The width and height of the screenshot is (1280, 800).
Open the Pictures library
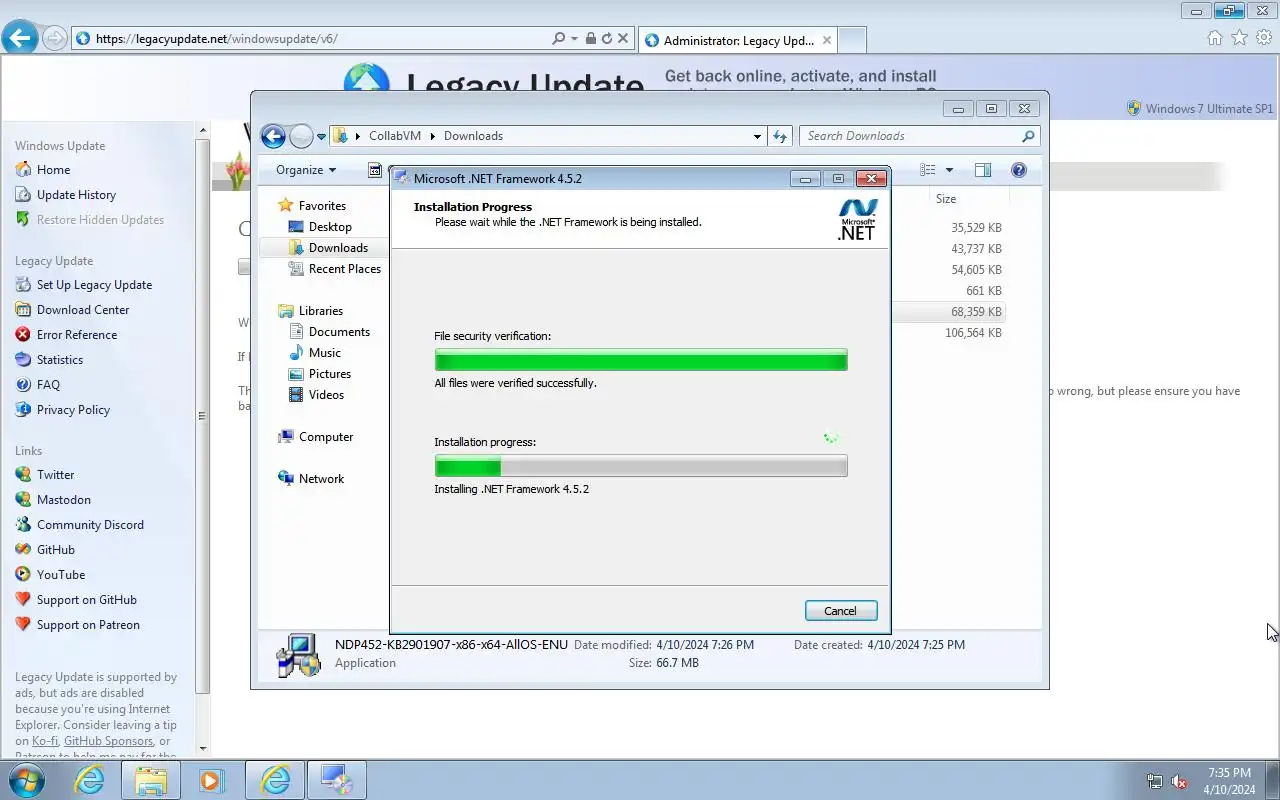click(330, 374)
